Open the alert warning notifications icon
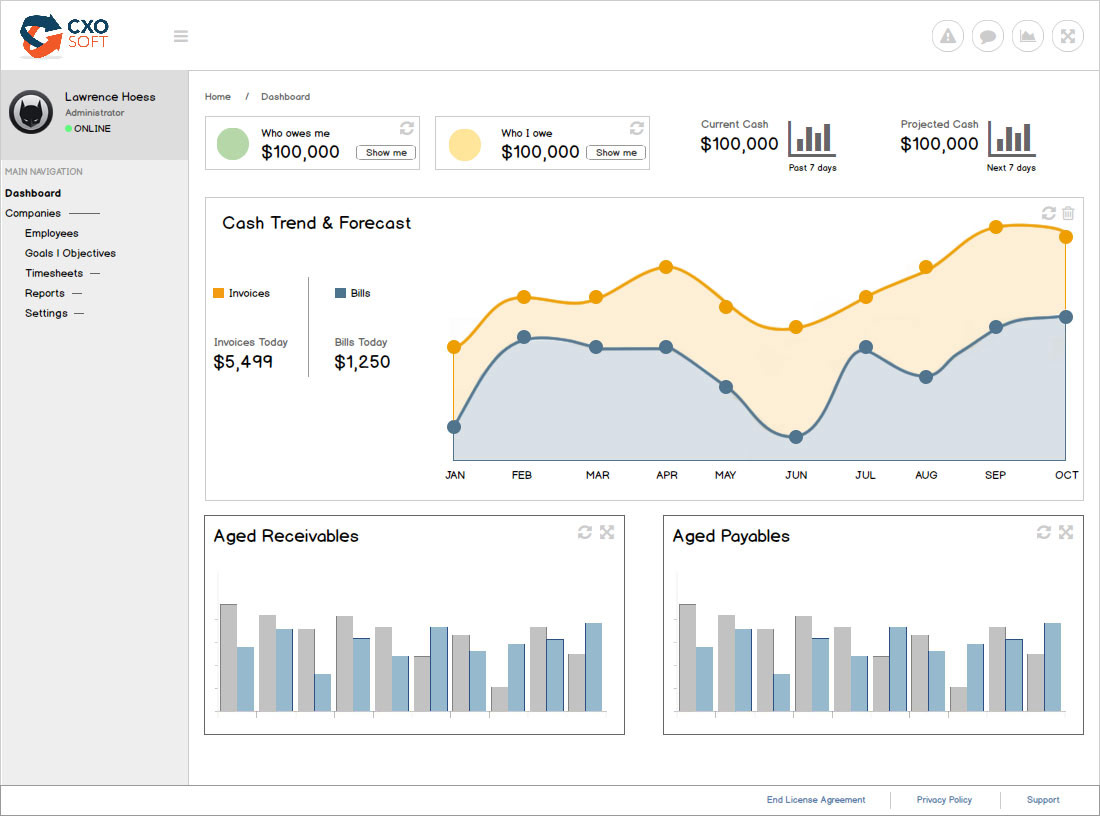Viewport: 1100px width, 816px height. 947,37
